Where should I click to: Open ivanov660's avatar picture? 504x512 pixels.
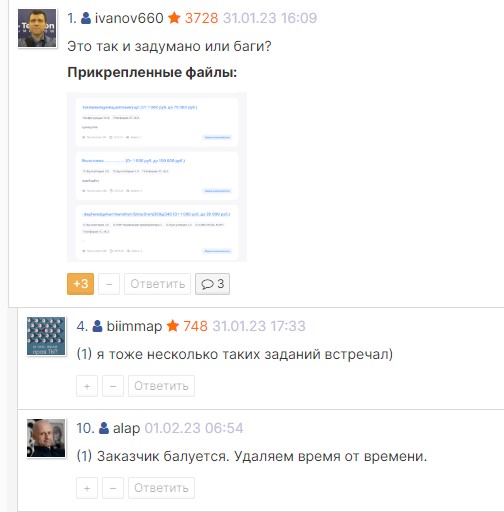[37, 28]
